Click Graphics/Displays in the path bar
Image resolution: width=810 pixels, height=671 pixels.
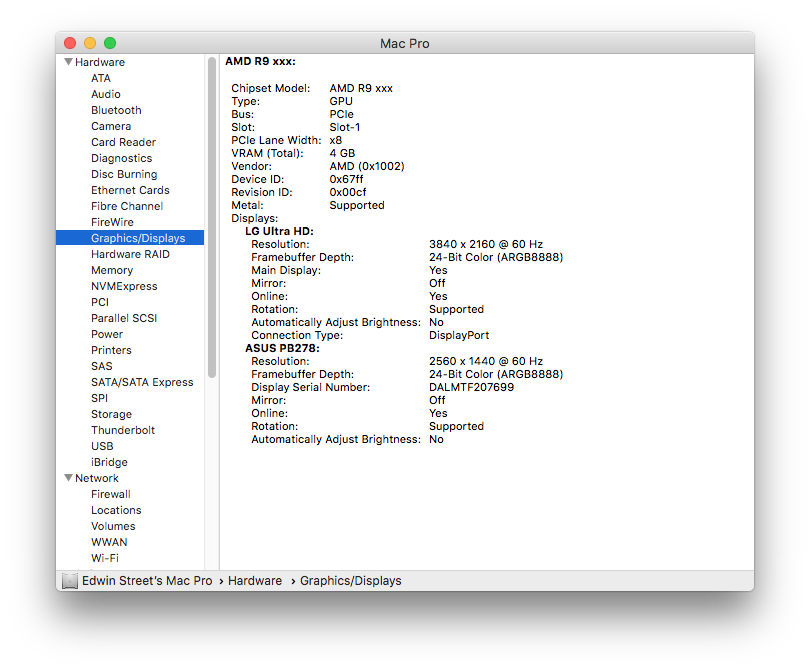click(x=350, y=581)
